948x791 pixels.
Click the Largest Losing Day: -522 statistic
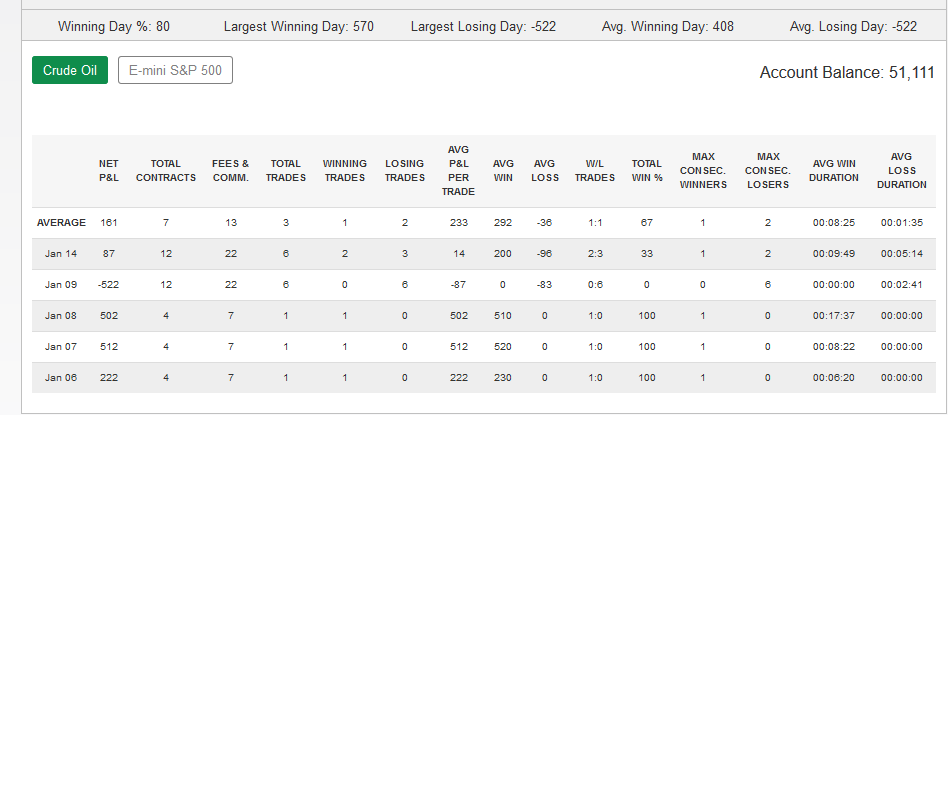point(483,27)
